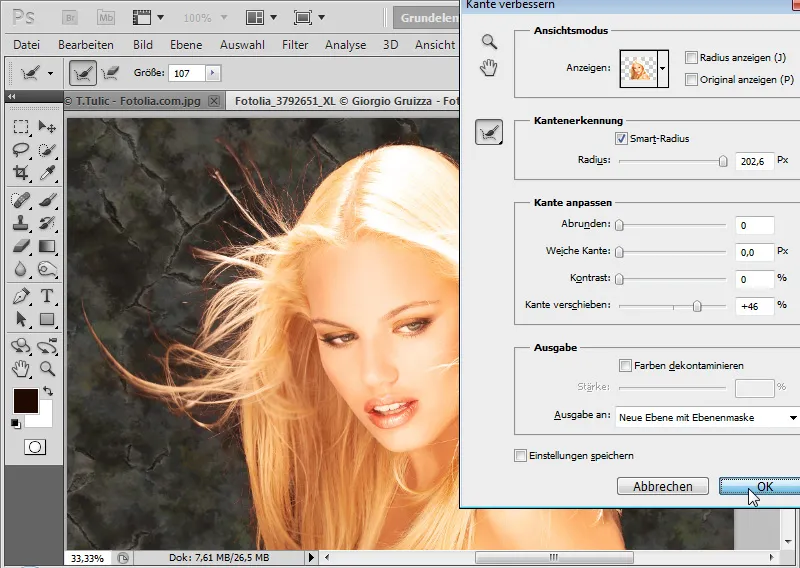Open the Bild menu
Viewport: 800px width, 568px height.
pyautogui.click(x=143, y=45)
